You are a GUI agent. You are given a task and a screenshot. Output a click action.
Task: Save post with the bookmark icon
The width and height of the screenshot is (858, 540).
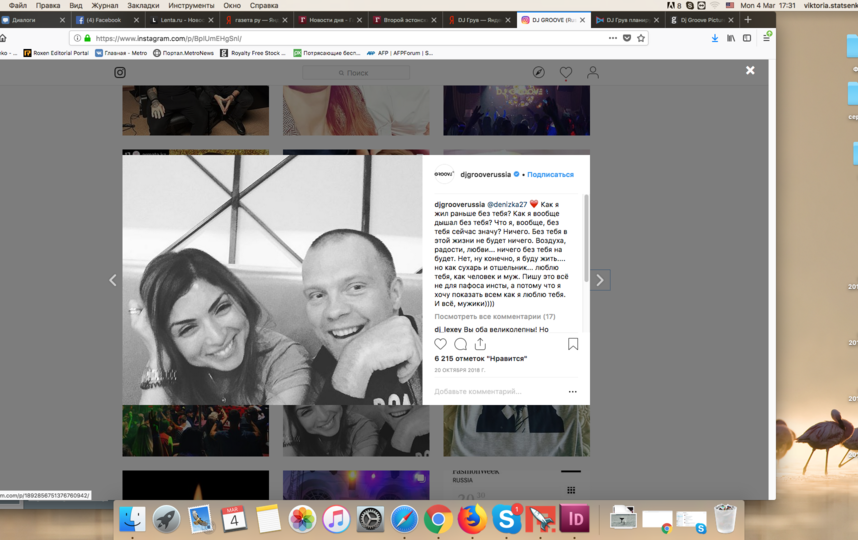click(x=573, y=344)
